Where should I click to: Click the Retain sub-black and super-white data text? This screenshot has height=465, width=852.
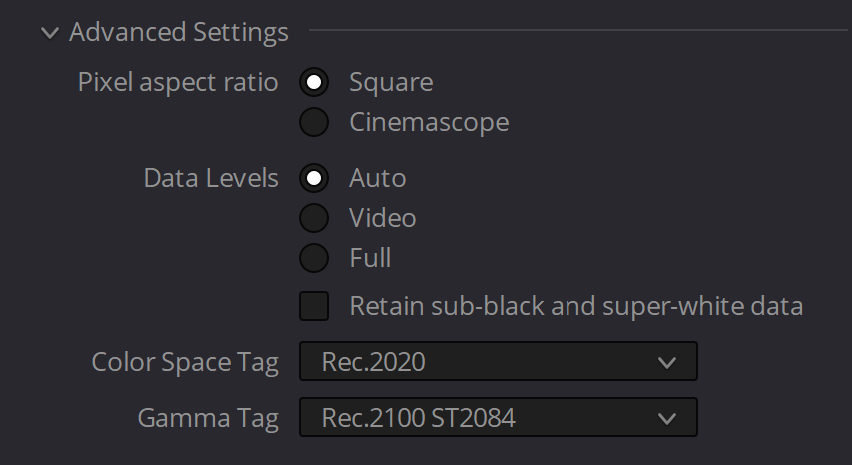(x=576, y=306)
